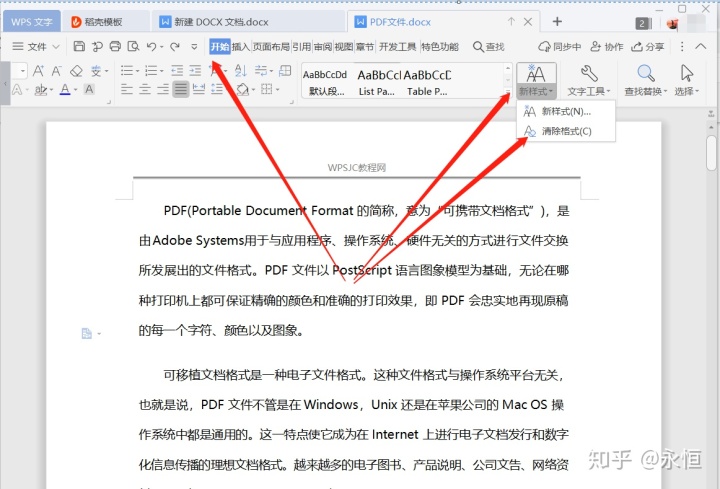Select 清除格式(C) from the dropdown menu
This screenshot has width=720, height=489.
(566, 131)
